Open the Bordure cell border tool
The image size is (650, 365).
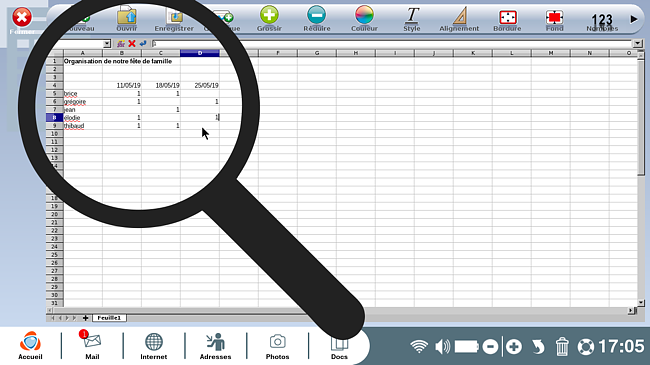tap(507, 18)
